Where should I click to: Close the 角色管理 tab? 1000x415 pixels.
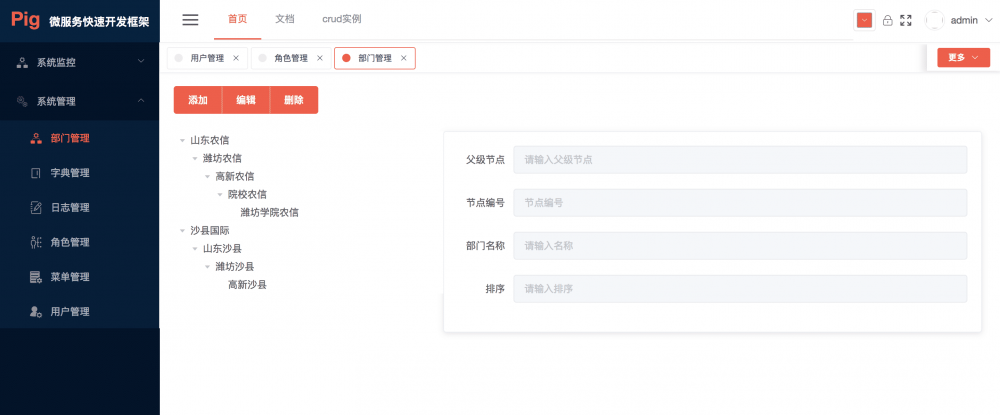point(320,58)
